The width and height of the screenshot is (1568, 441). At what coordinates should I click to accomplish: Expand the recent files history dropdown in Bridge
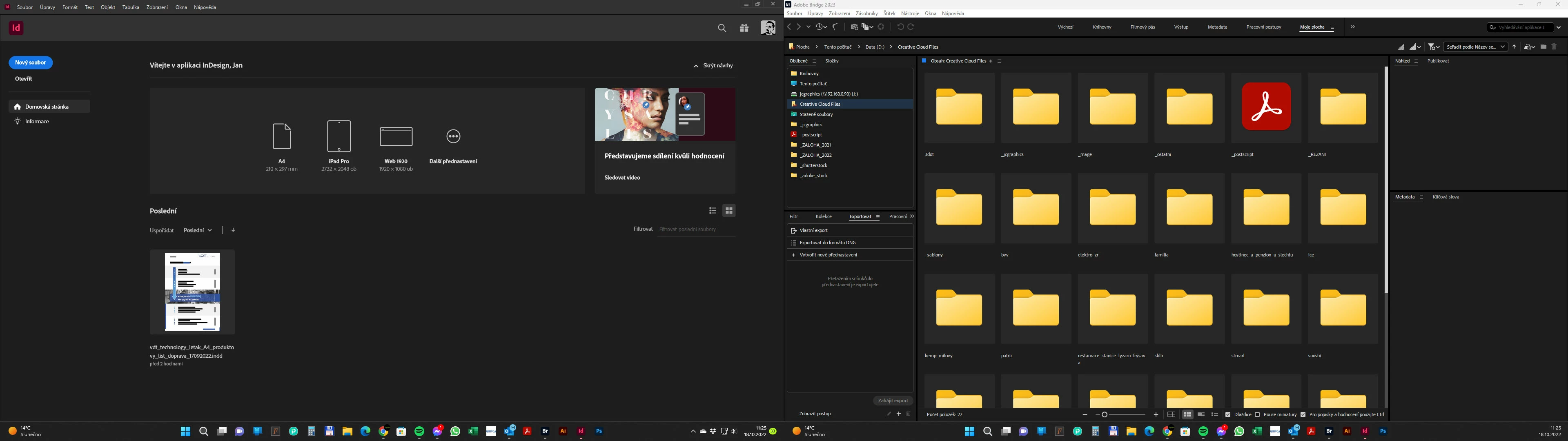click(822, 27)
